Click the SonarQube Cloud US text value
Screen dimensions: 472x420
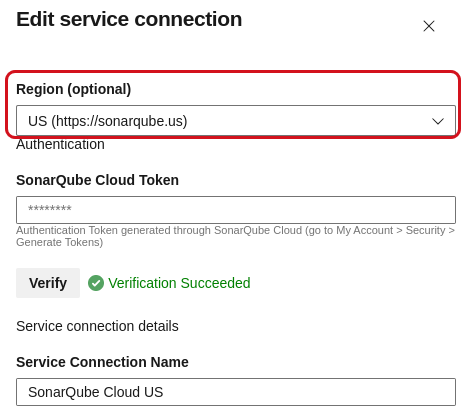click(96, 392)
